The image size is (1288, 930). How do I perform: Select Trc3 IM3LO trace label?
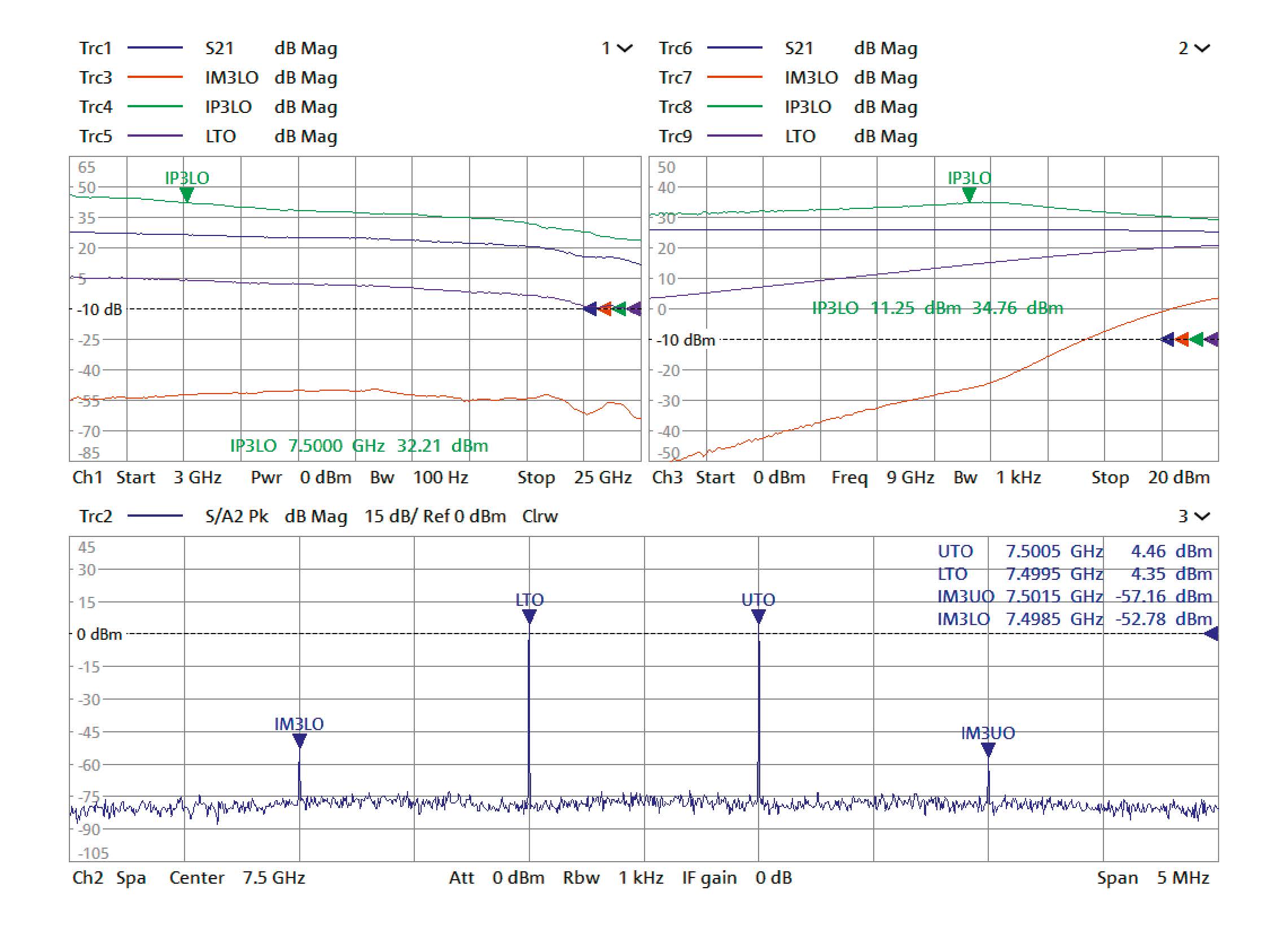click(95, 77)
